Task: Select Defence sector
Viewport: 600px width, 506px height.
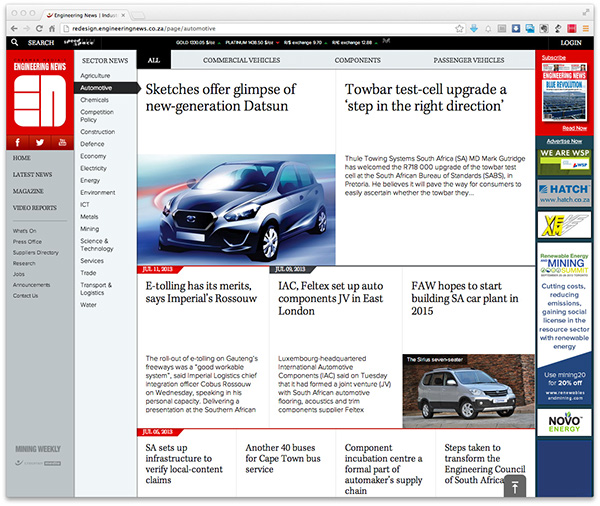Action: (x=92, y=144)
